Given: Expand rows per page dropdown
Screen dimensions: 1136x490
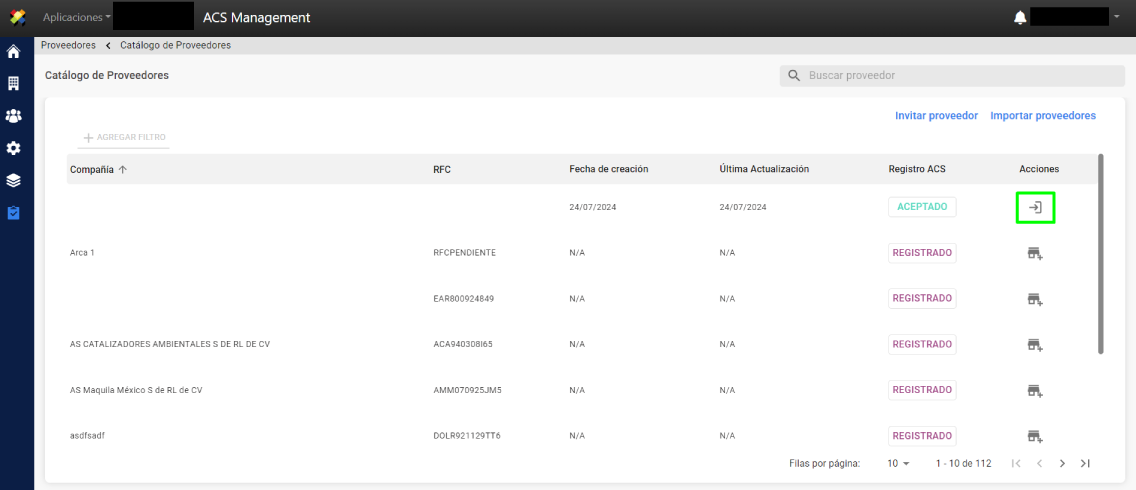Looking at the screenshot, I should click(898, 463).
